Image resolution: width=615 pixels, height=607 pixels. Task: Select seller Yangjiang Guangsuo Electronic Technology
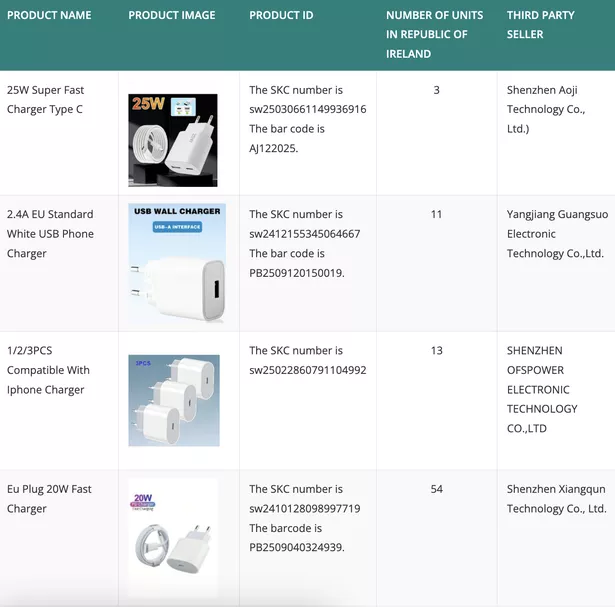click(x=556, y=234)
